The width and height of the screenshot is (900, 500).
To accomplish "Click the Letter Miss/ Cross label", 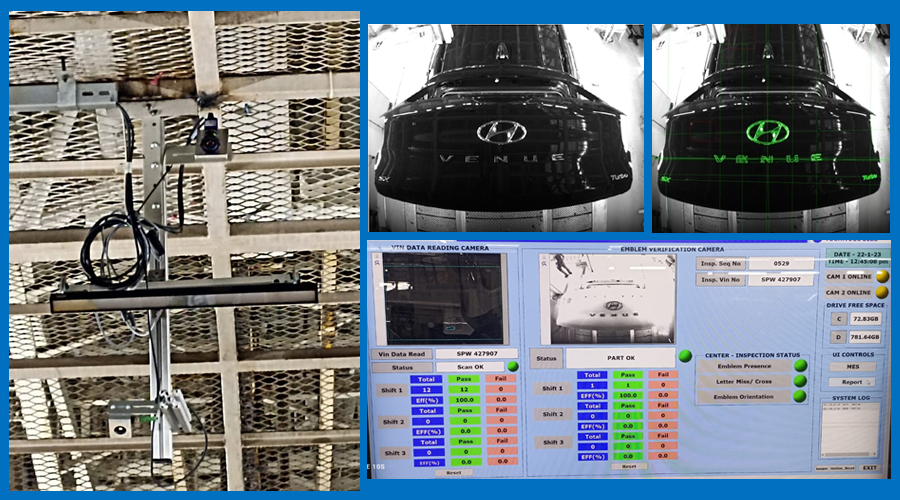I will [x=744, y=381].
